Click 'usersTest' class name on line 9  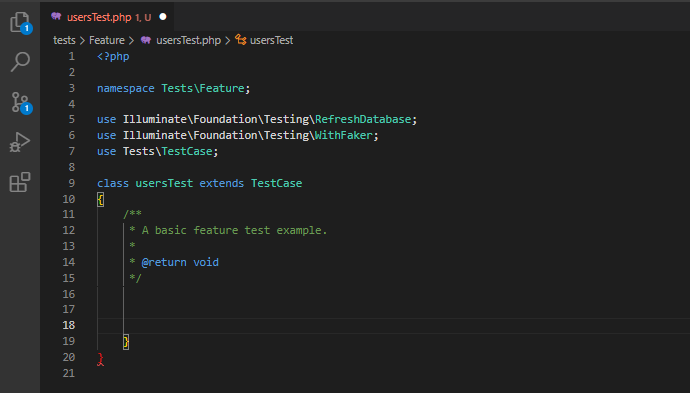pyautogui.click(x=164, y=184)
